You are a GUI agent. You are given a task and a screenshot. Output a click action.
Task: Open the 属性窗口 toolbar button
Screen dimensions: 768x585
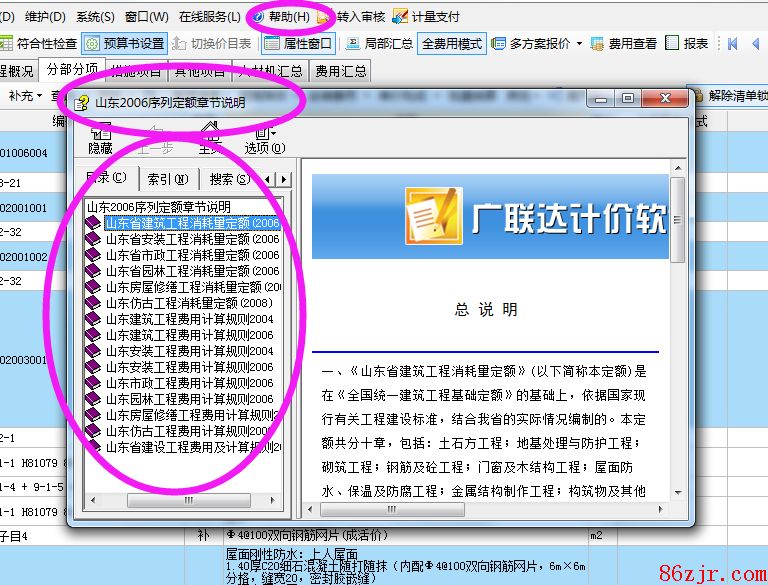click(x=272, y=44)
